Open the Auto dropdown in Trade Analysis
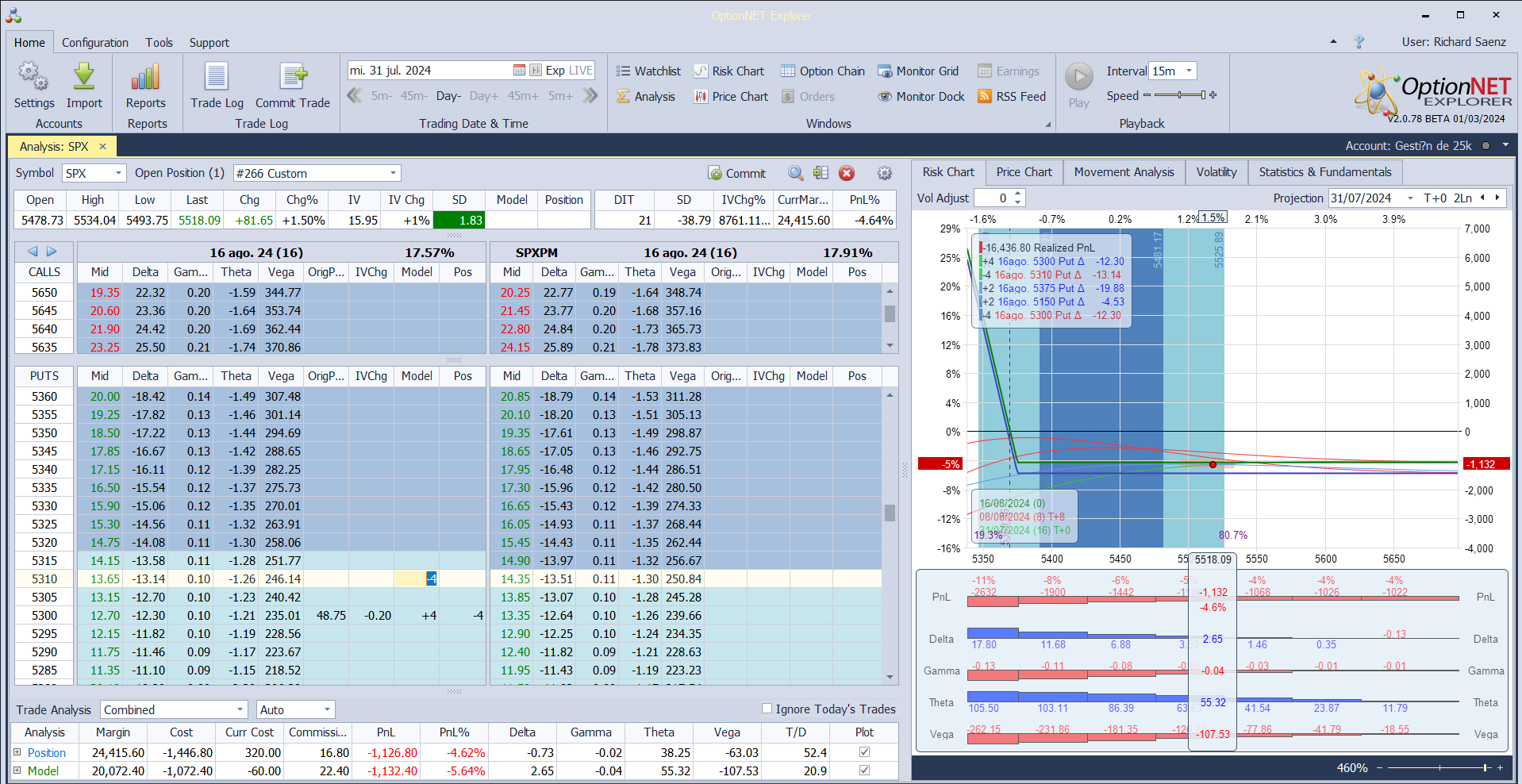The width and height of the screenshot is (1522, 784). coord(327,709)
